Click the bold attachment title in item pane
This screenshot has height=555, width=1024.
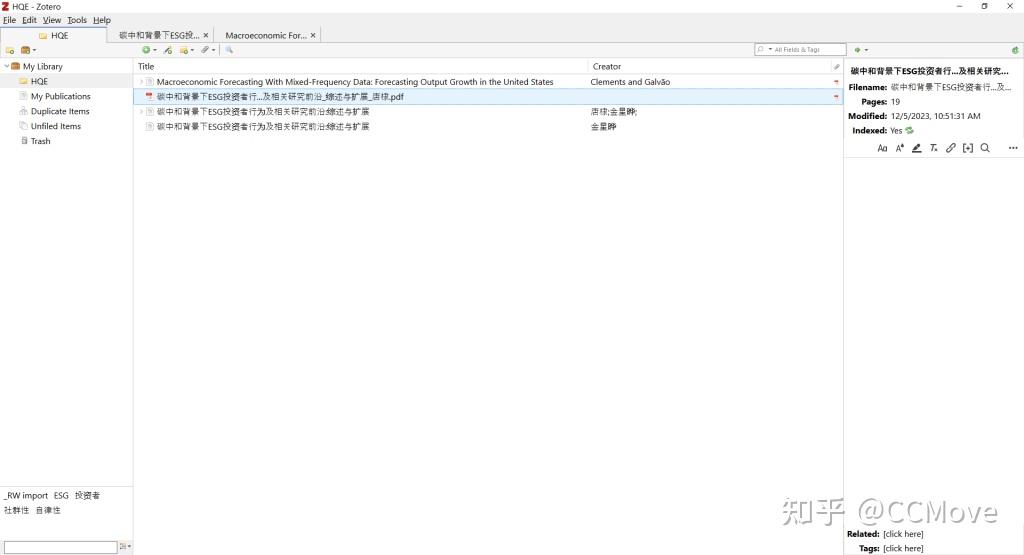click(x=929, y=71)
